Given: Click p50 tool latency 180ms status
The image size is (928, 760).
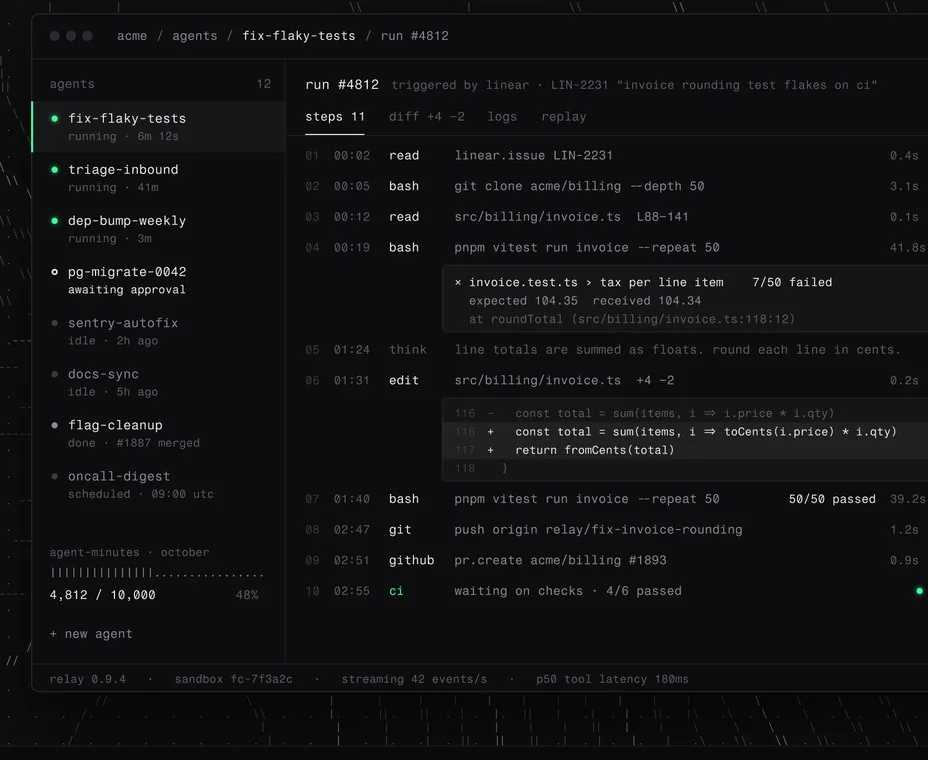Looking at the screenshot, I should (x=612, y=679).
